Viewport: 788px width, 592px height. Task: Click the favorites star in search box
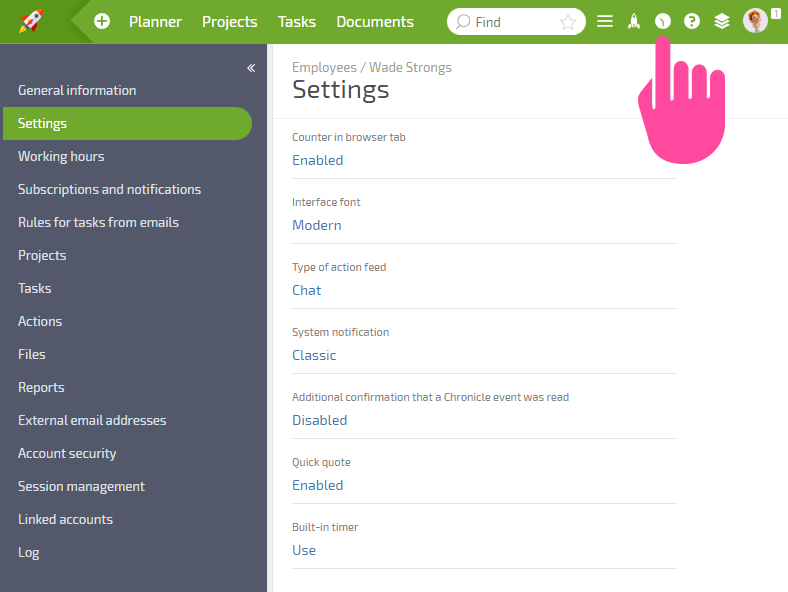pyautogui.click(x=568, y=22)
